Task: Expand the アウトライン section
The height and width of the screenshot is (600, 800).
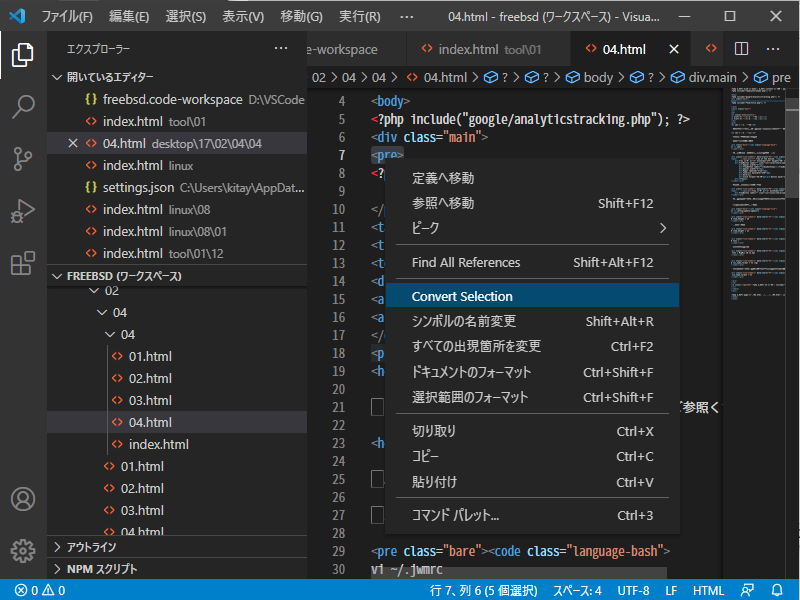Action: tap(177, 547)
